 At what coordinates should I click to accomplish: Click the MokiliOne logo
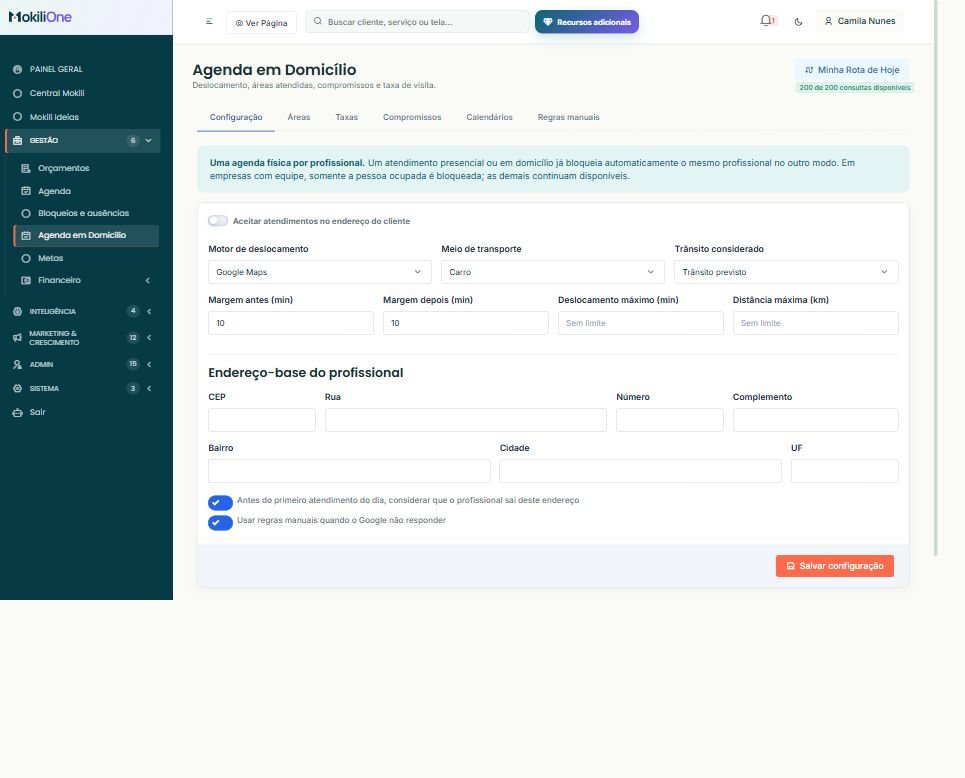[x=40, y=17]
